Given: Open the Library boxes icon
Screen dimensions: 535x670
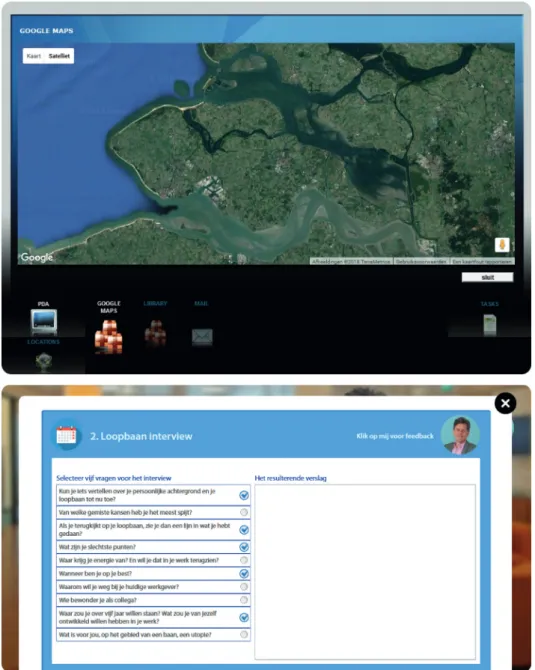Looking at the screenshot, I should pos(156,333).
